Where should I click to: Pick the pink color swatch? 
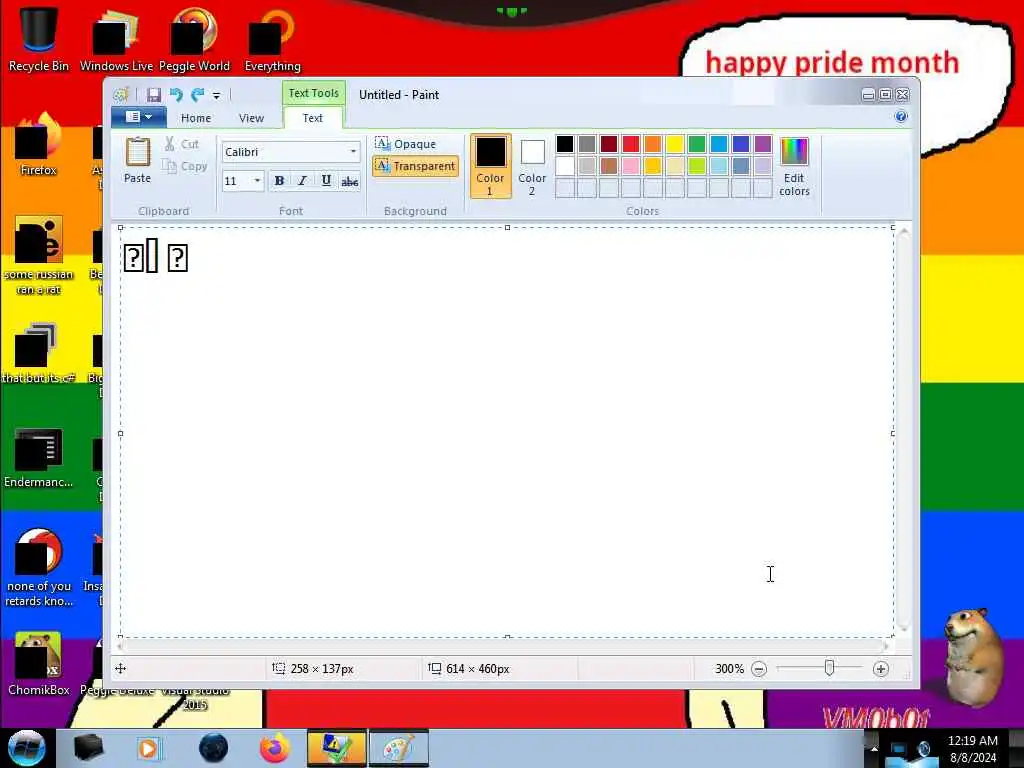point(631,166)
